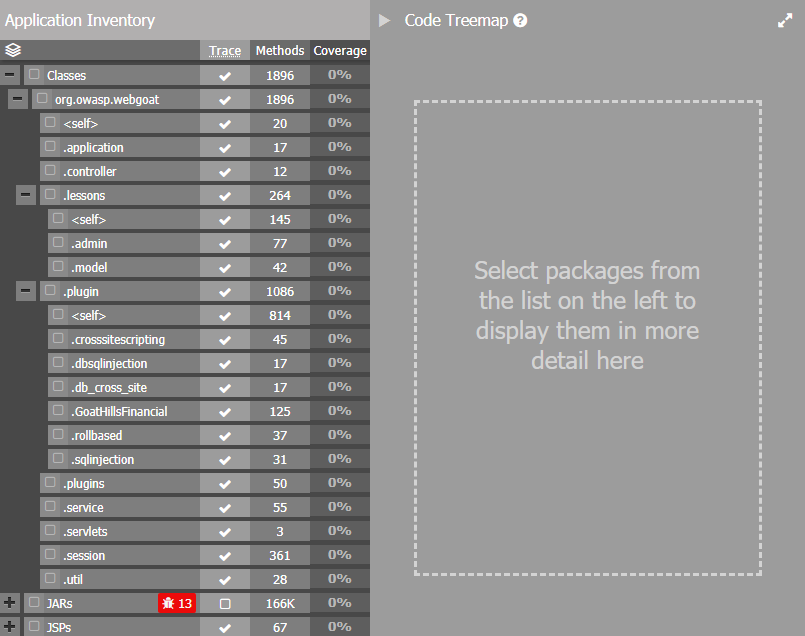Click the Code Treemap help question icon
The height and width of the screenshot is (636, 805).
(520, 21)
